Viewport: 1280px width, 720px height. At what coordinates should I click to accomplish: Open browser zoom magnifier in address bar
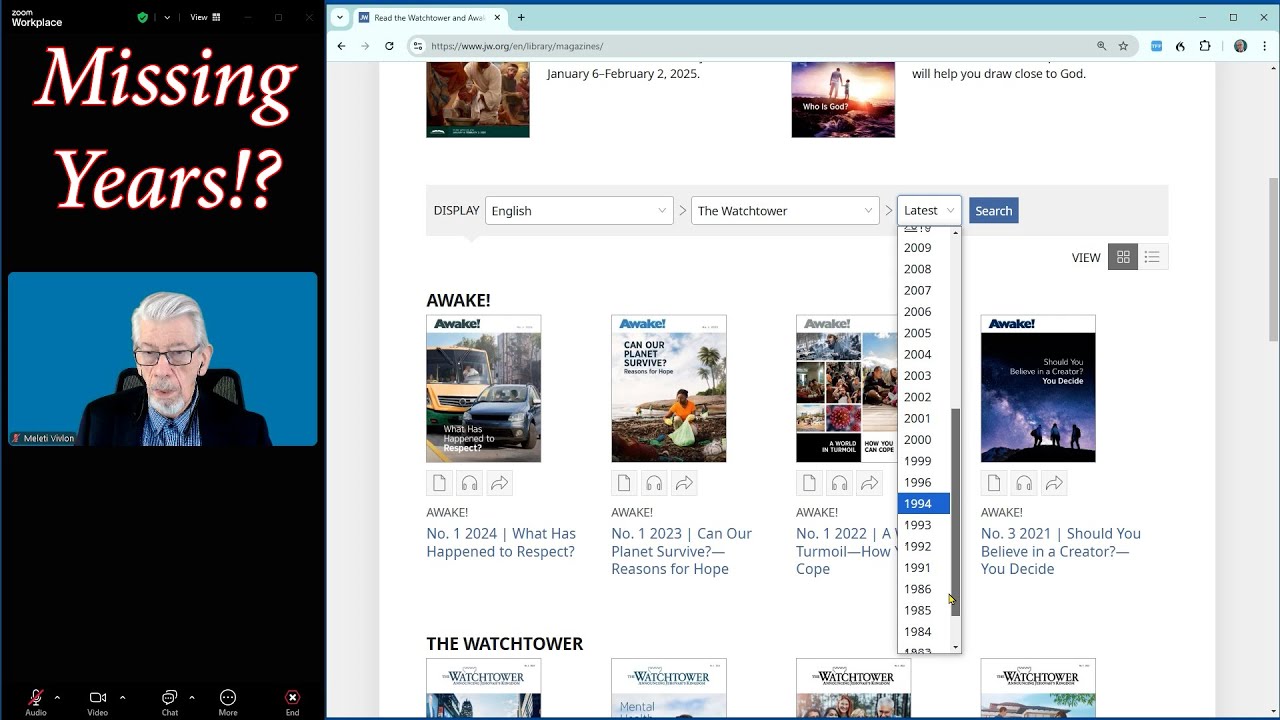point(1101,46)
